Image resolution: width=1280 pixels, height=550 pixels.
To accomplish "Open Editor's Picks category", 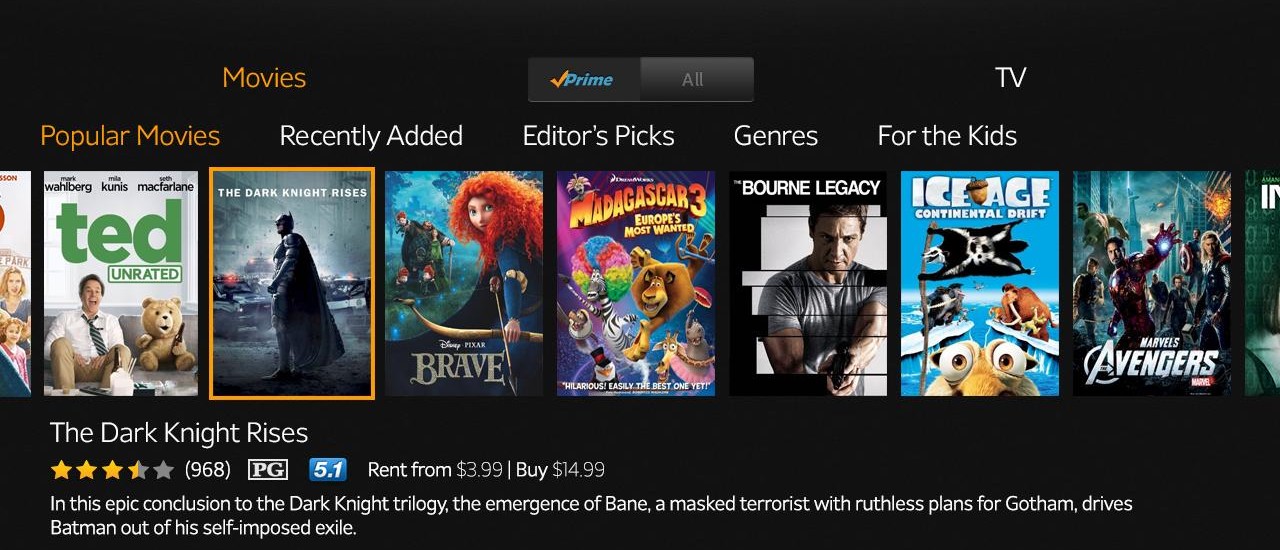I will click(x=598, y=136).
